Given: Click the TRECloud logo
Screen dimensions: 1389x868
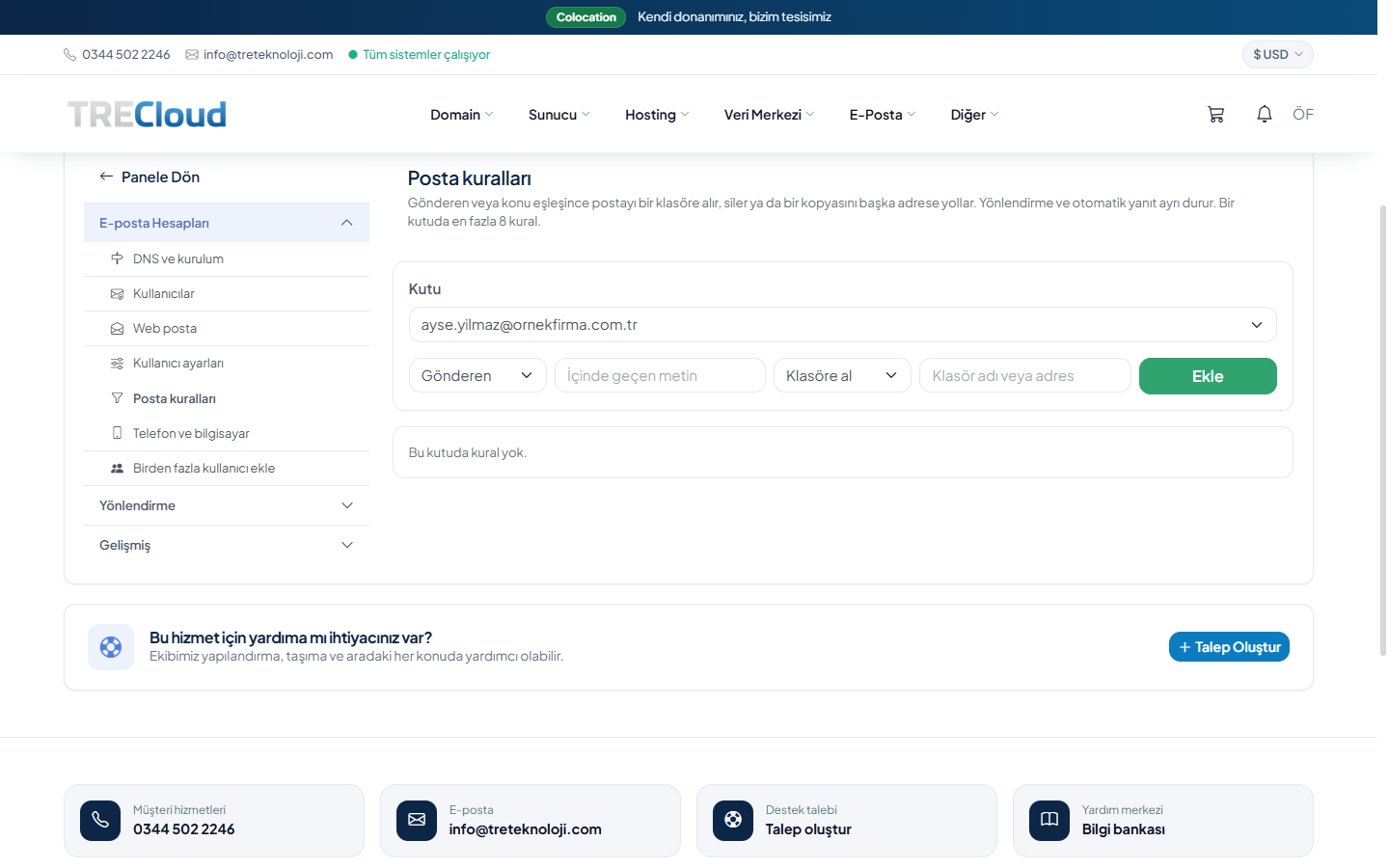Looking at the screenshot, I should (147, 115).
